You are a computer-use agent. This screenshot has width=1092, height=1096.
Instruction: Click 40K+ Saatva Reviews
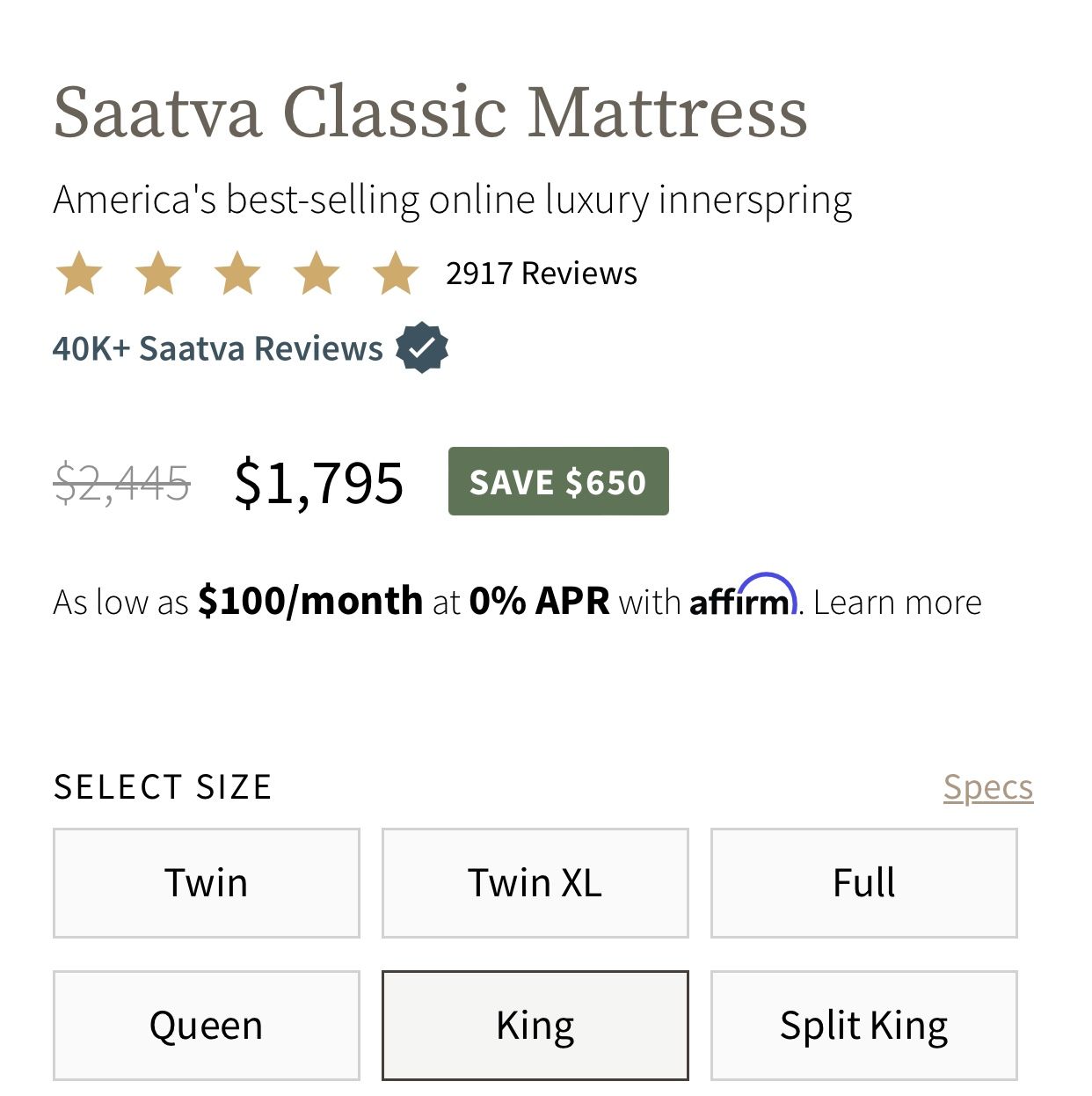pyautogui.click(x=217, y=348)
